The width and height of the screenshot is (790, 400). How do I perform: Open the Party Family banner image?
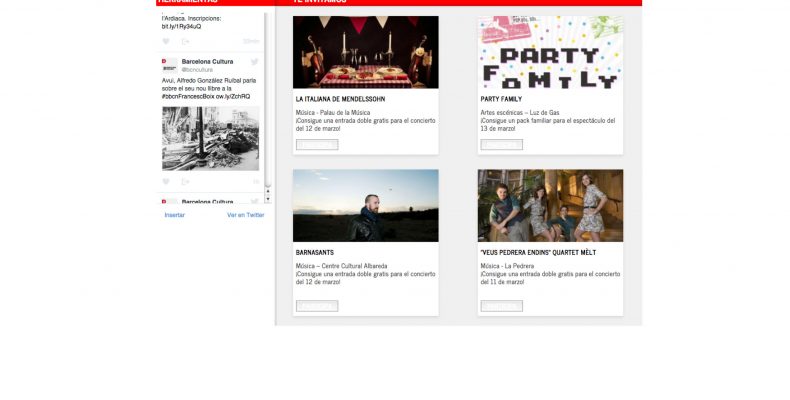(x=550, y=52)
